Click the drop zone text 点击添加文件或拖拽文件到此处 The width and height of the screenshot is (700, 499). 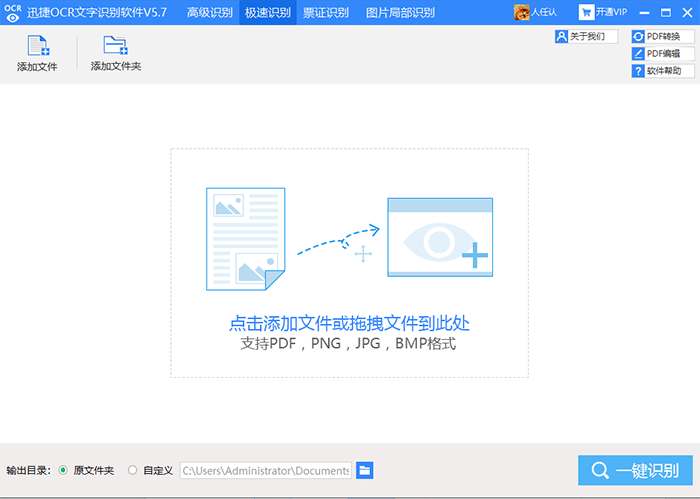(349, 323)
